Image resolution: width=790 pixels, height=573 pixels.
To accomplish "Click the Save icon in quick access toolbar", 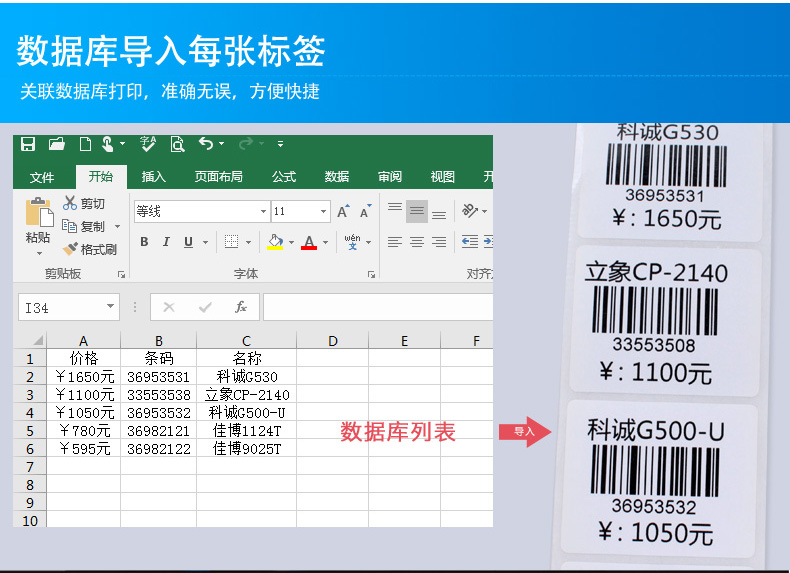I will (28, 144).
